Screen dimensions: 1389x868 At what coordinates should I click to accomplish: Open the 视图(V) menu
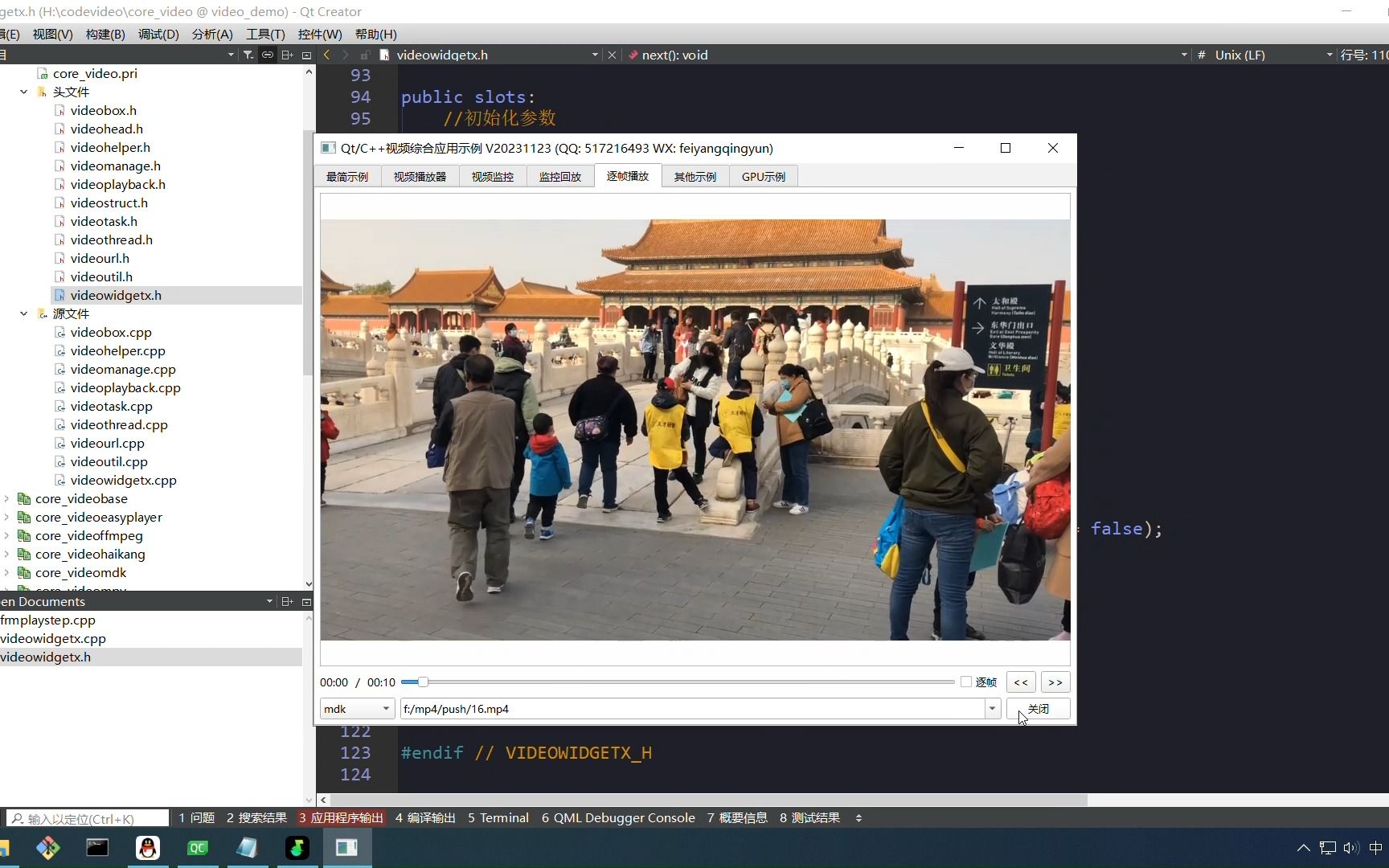click(52, 34)
